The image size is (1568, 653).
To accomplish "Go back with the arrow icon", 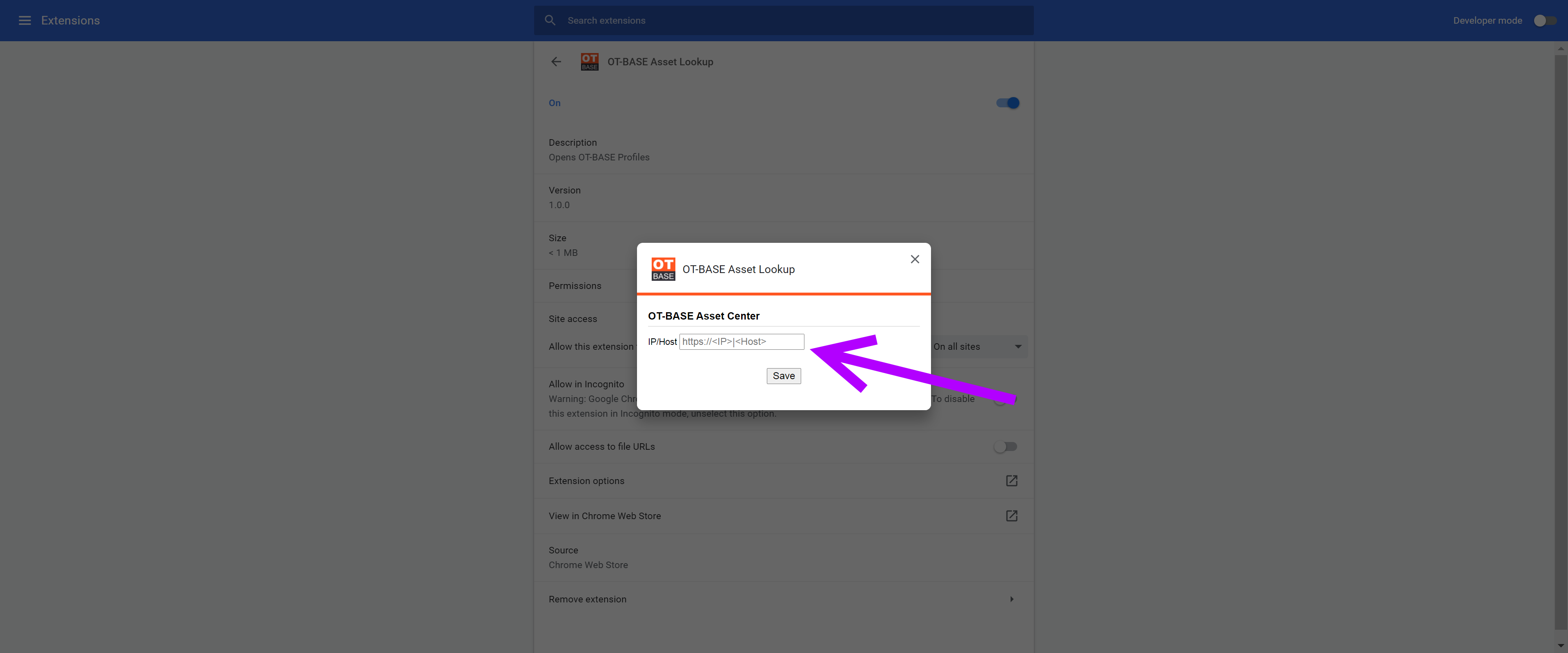I will coord(556,62).
